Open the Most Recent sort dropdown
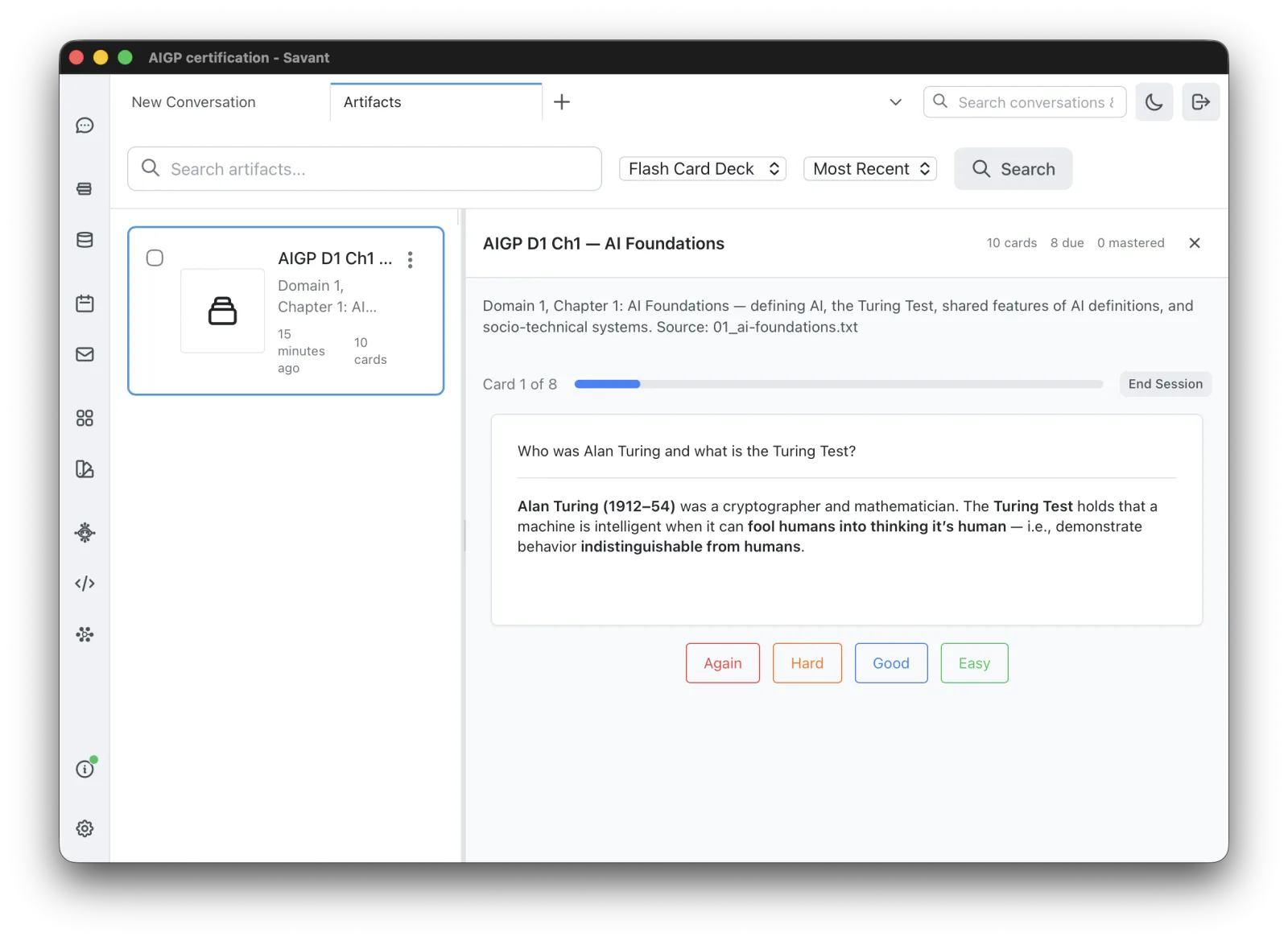The width and height of the screenshot is (1288, 941). point(870,169)
